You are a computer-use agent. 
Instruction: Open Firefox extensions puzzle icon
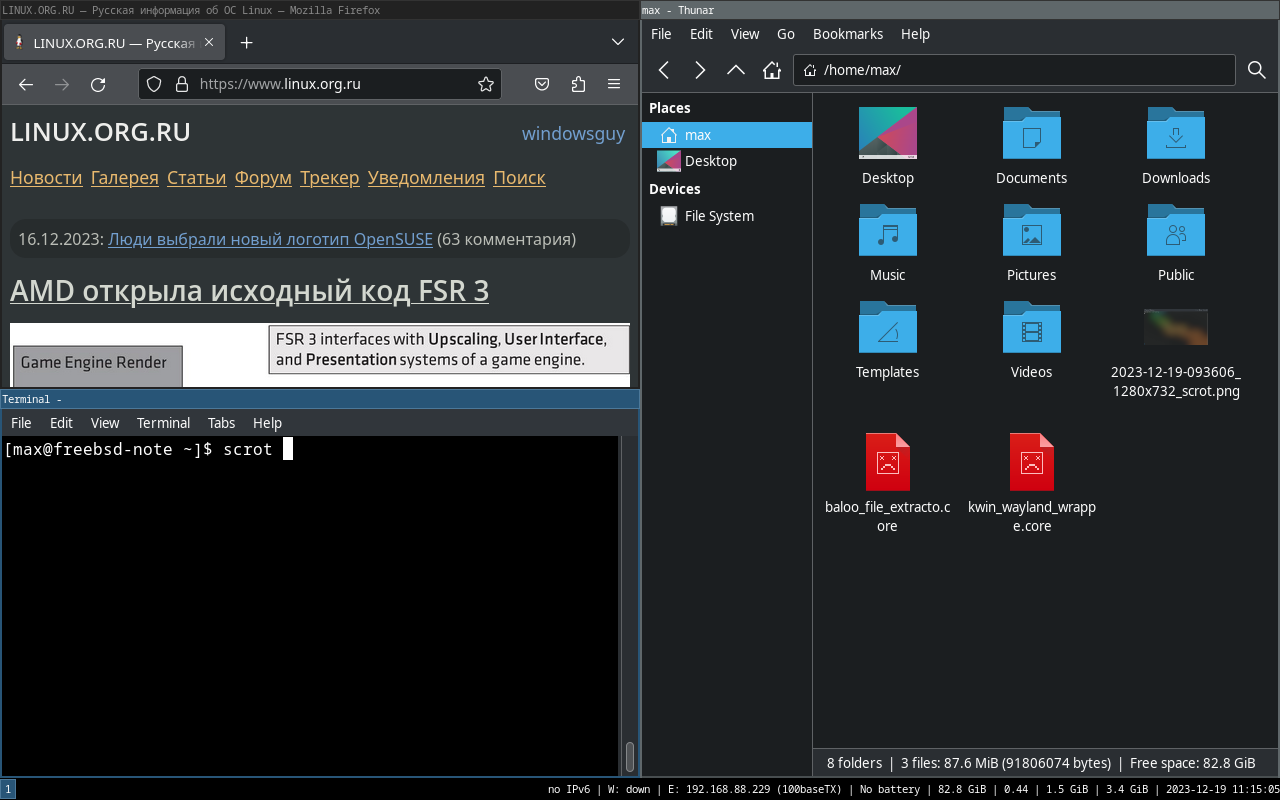578,85
